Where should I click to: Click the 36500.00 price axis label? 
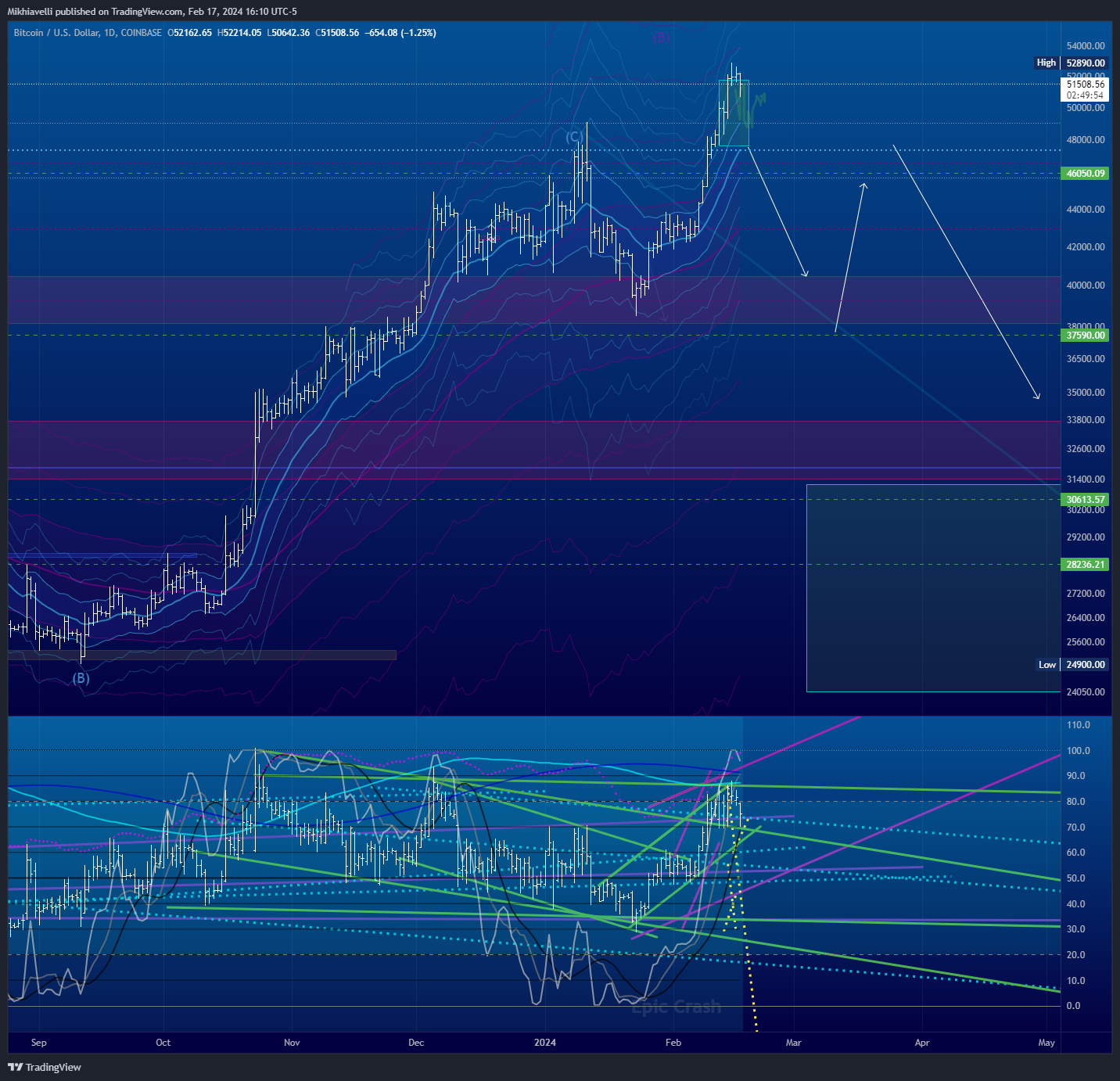(x=1086, y=359)
